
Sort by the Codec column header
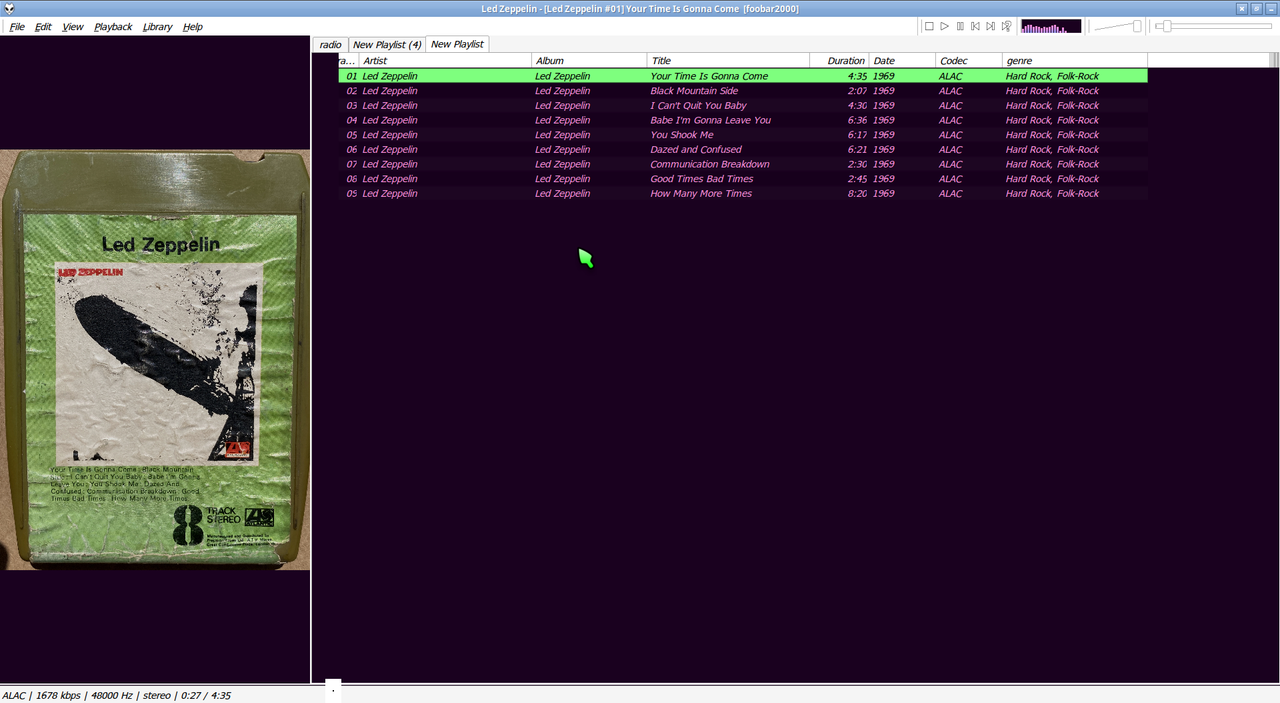[968, 61]
